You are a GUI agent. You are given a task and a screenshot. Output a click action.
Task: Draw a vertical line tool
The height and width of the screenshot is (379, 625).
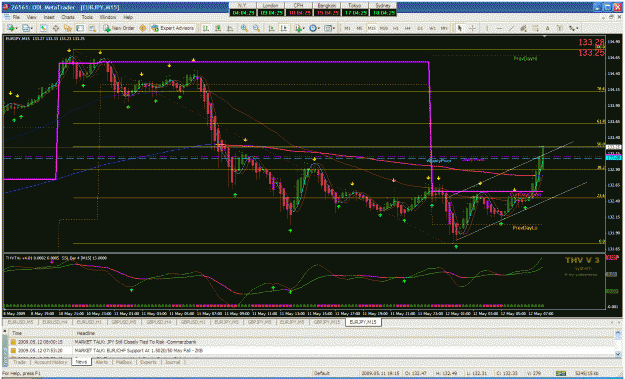pyautogui.click(x=487, y=28)
